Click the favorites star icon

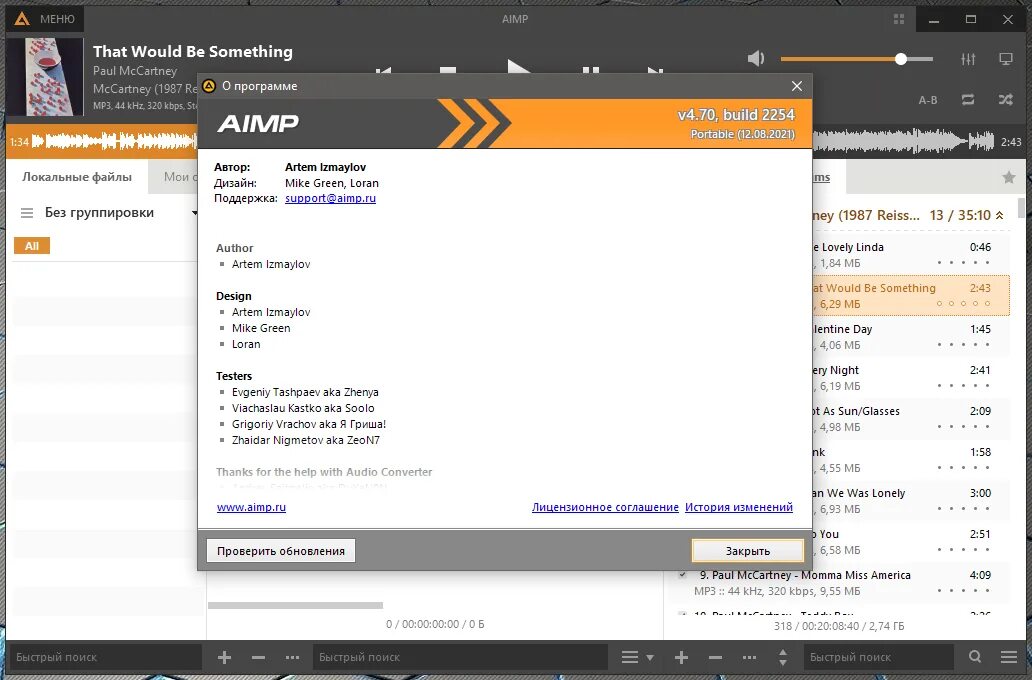point(1009,177)
